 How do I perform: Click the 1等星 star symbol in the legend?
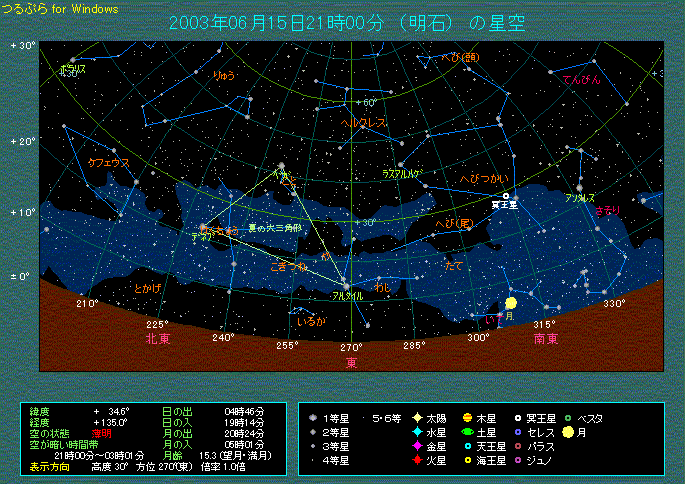click(x=313, y=418)
